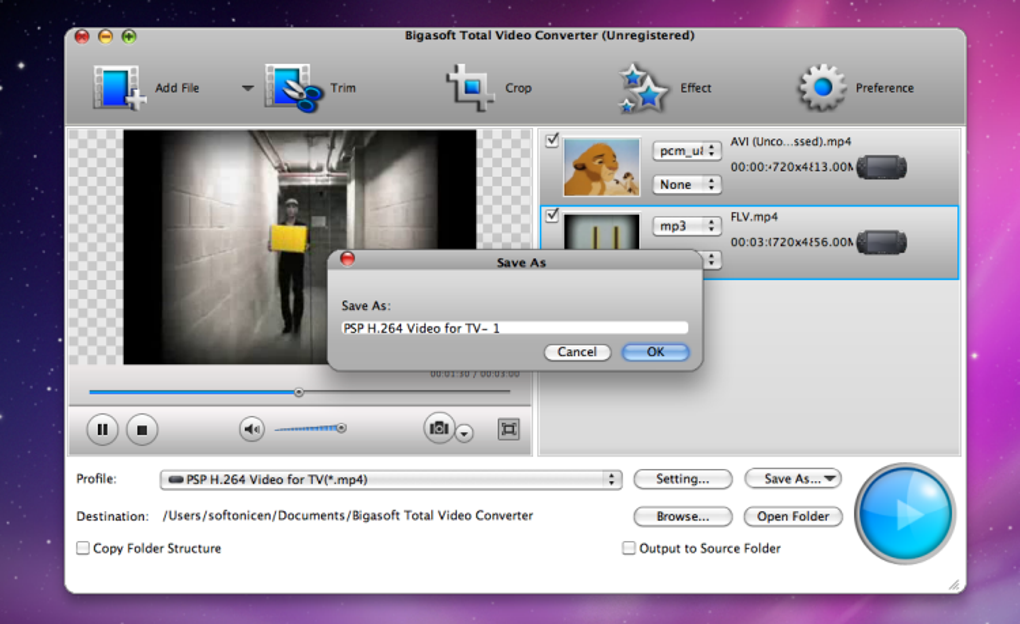
Task: Take a snapshot with camera icon
Action: coord(439,427)
